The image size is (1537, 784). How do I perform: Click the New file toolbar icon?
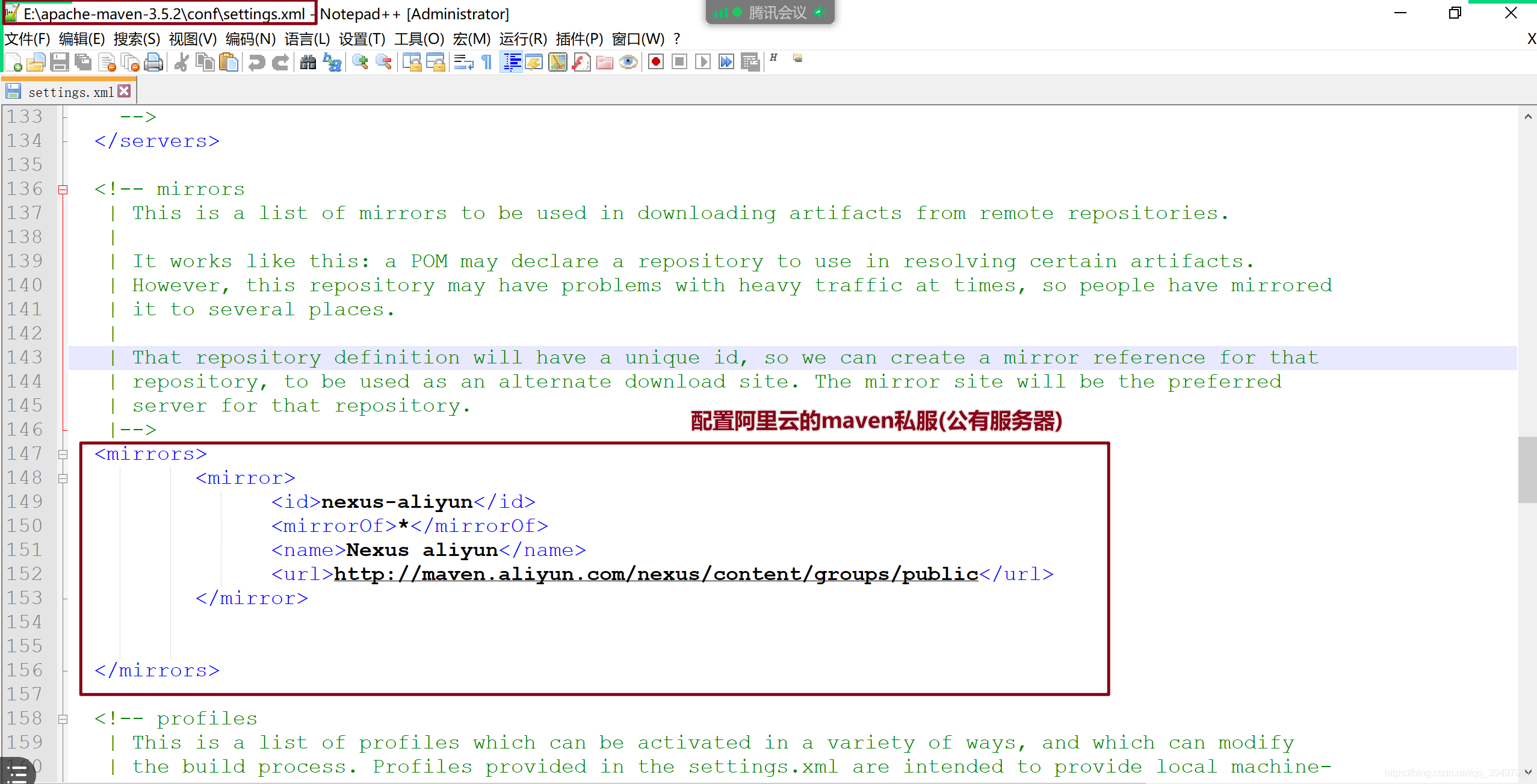[13, 62]
